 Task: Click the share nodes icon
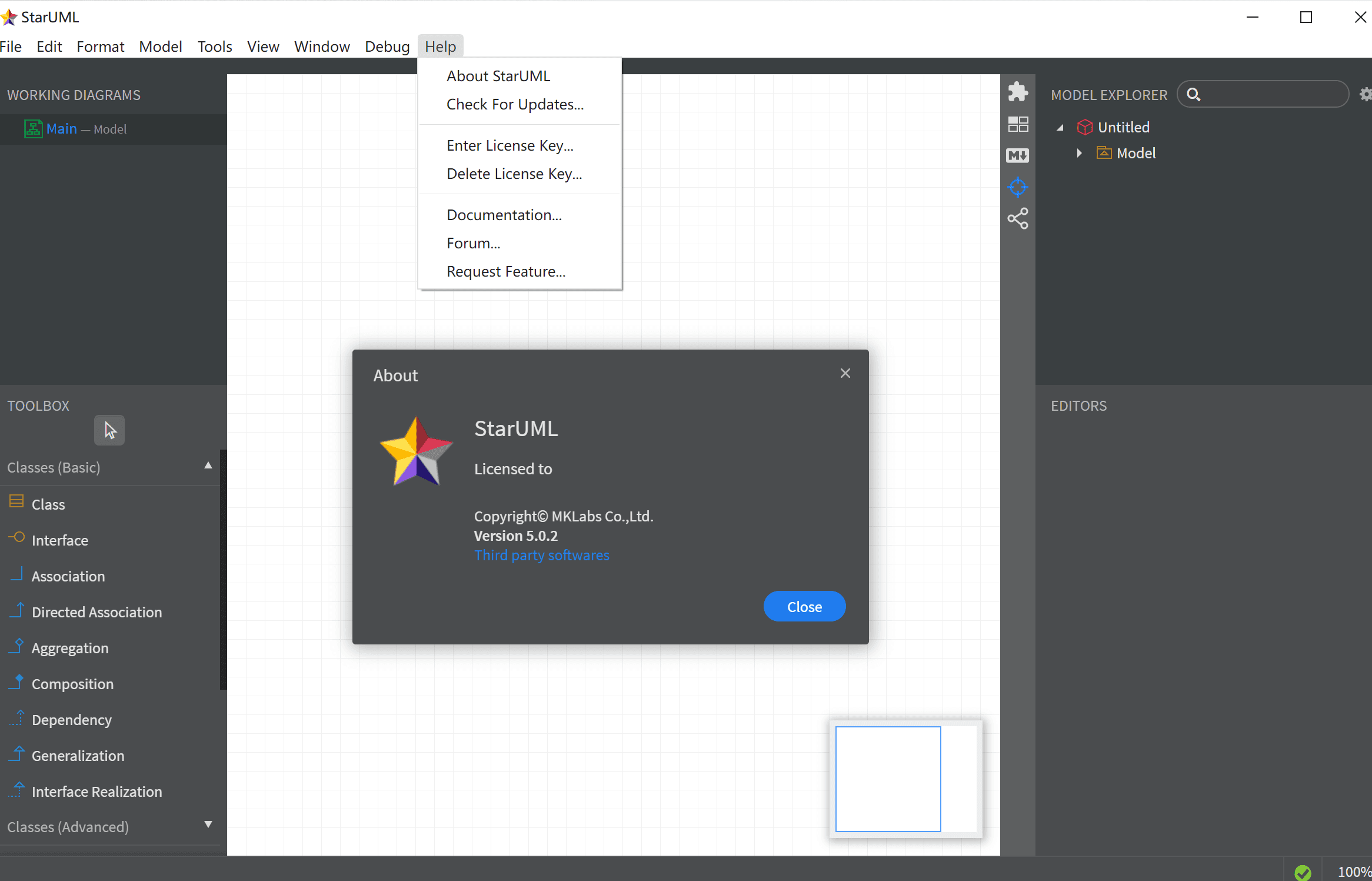click(1018, 219)
